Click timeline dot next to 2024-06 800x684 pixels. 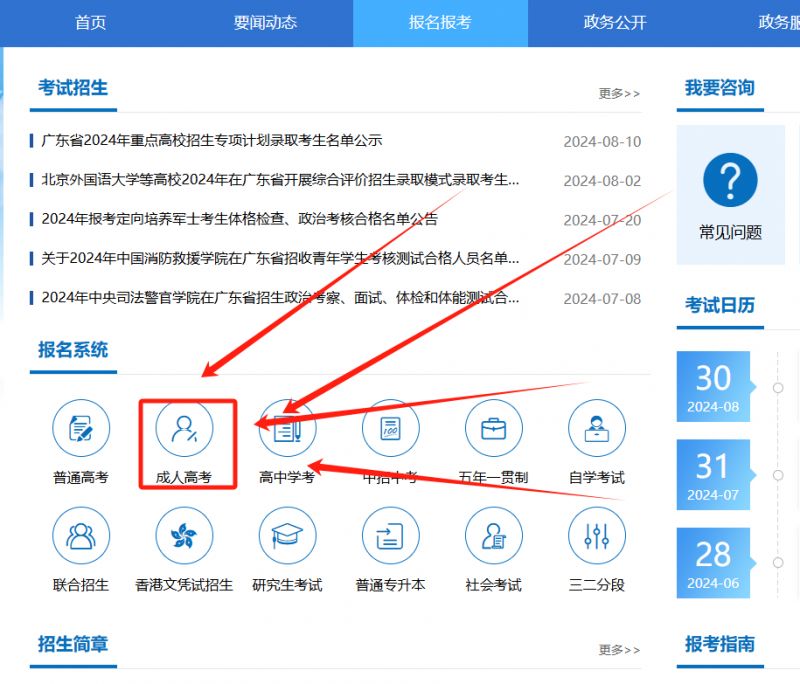[778, 563]
